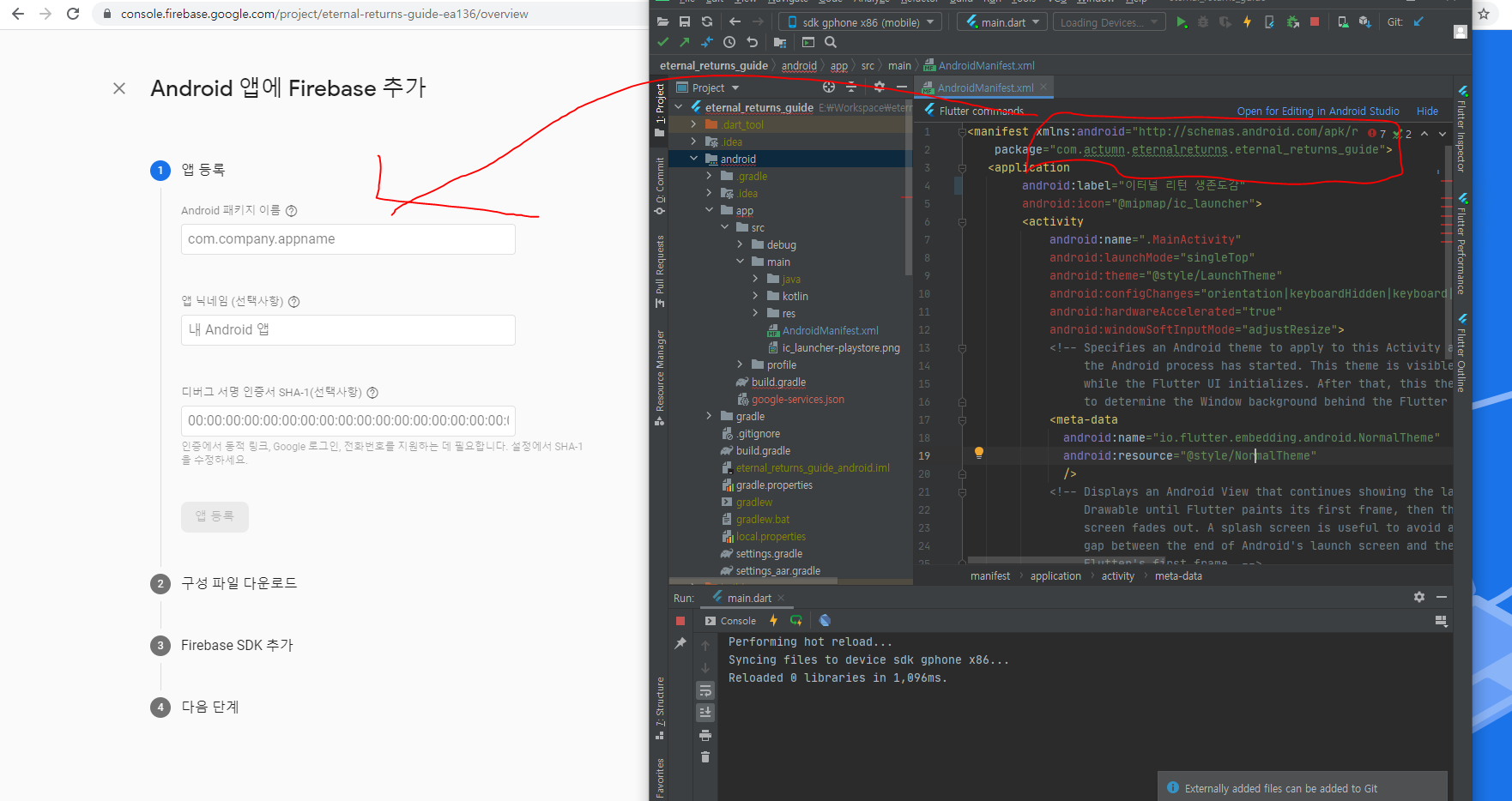Click the Git push green arrow icon
Screen dimensions: 1512x801
click(685, 42)
